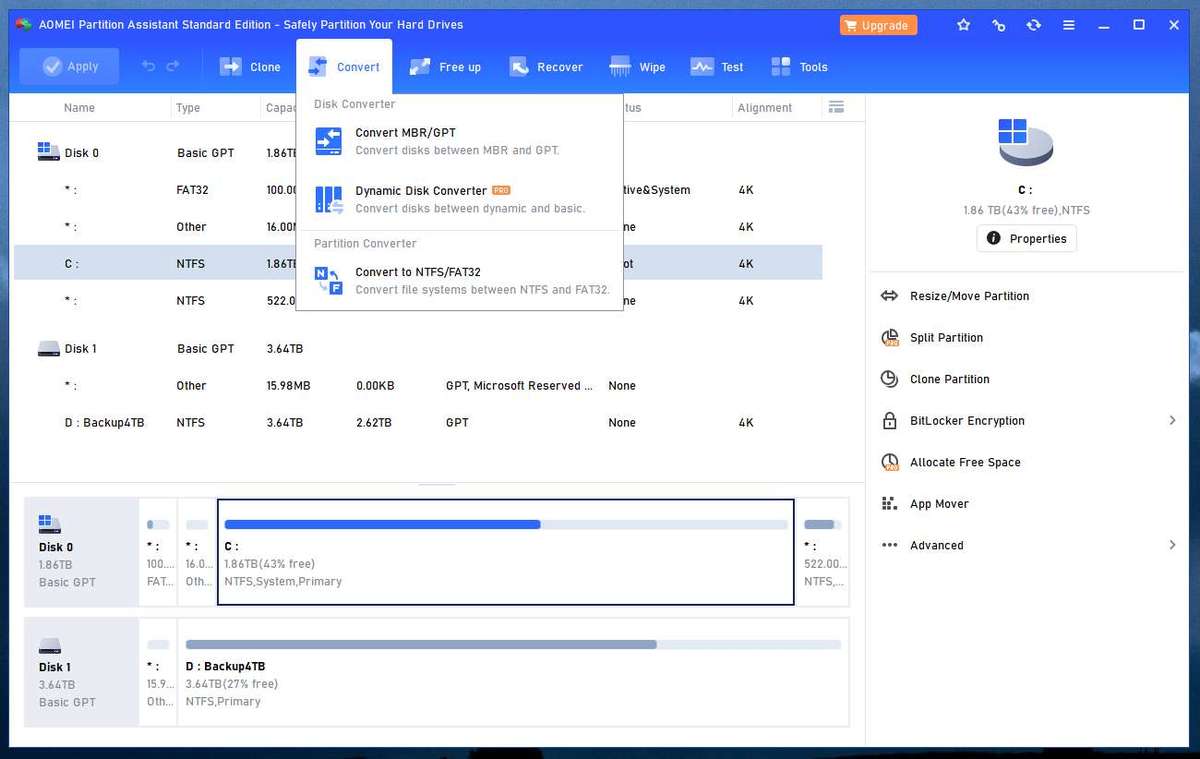
Task: Sort by the Alignment column header
Action: (764, 108)
